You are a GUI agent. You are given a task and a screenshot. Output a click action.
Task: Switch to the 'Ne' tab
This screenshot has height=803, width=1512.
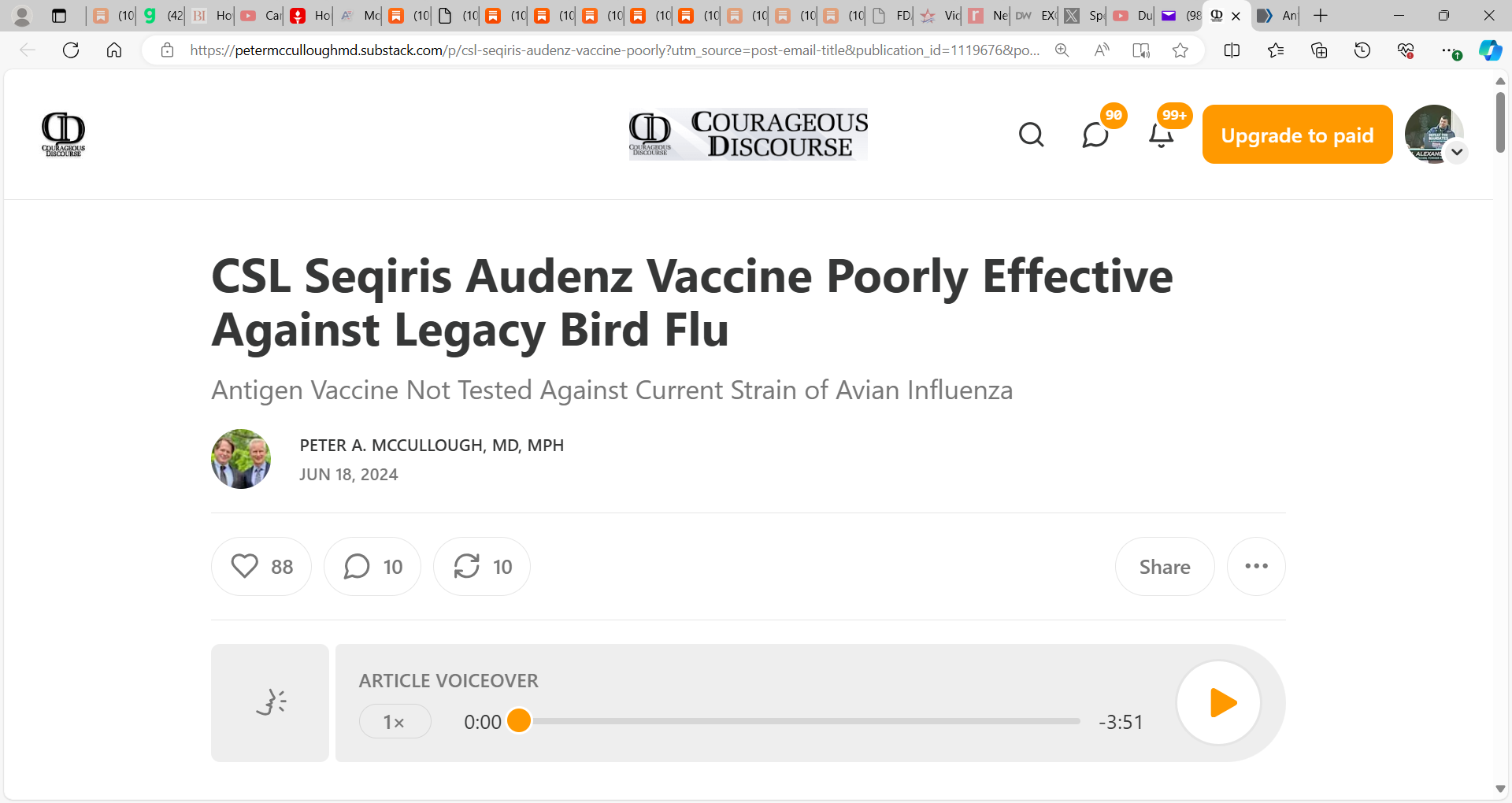coord(988,16)
